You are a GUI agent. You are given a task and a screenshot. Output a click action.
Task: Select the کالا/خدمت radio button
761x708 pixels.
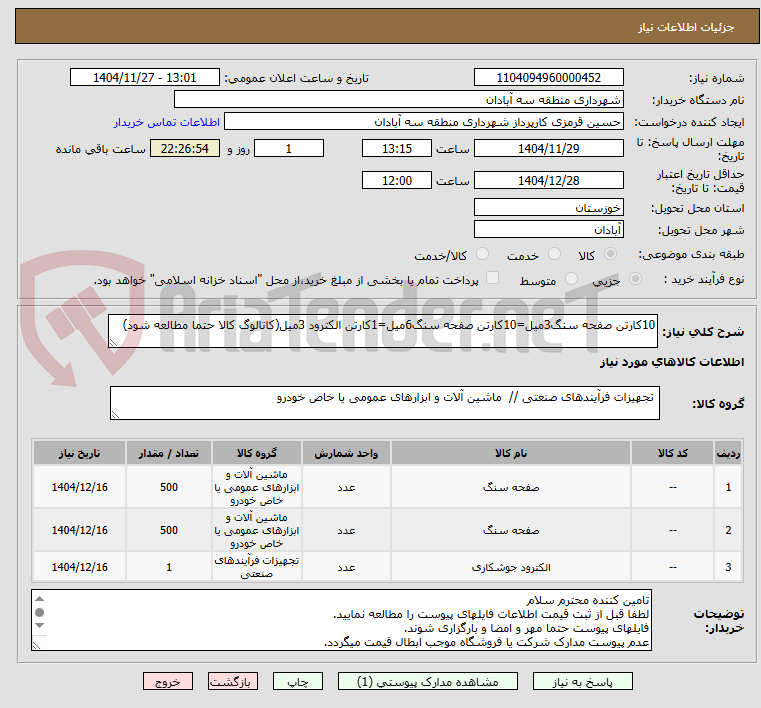pyautogui.click(x=482, y=254)
